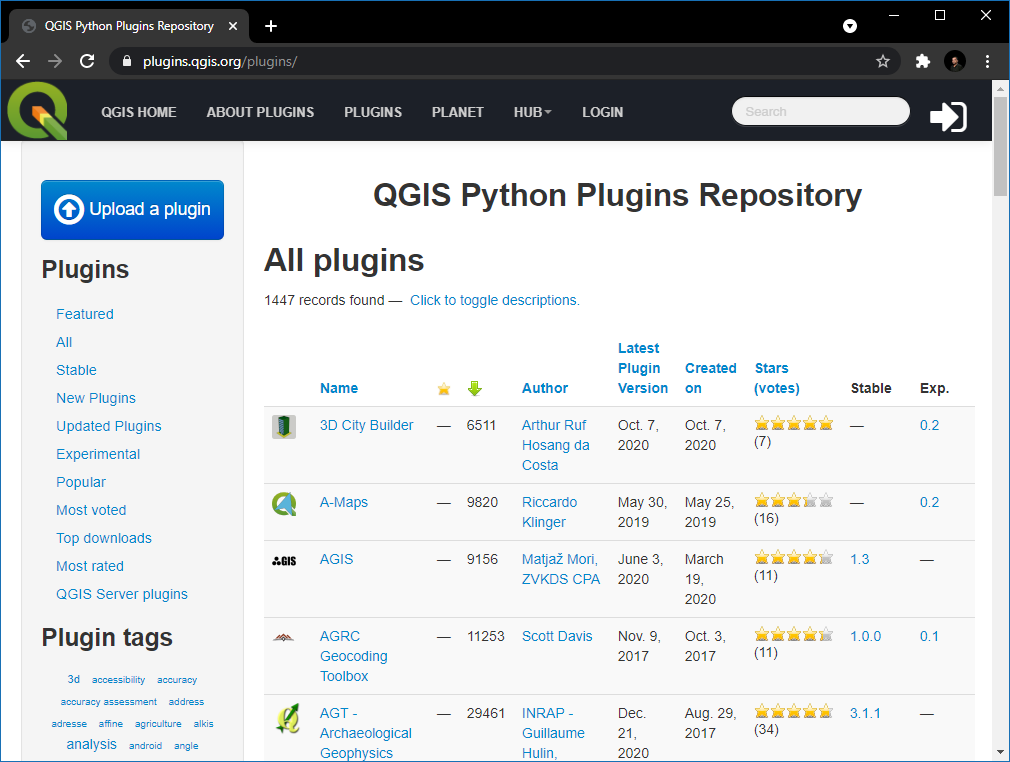The height and width of the screenshot is (762, 1010).
Task: Open the Chrome three-dot menu
Action: point(988,61)
